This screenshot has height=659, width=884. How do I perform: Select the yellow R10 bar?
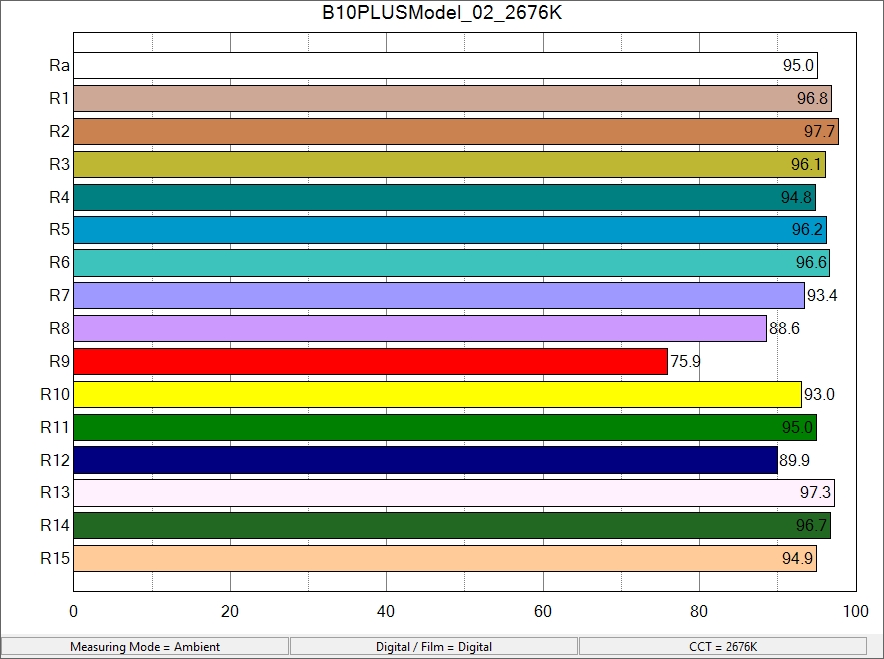click(x=437, y=394)
